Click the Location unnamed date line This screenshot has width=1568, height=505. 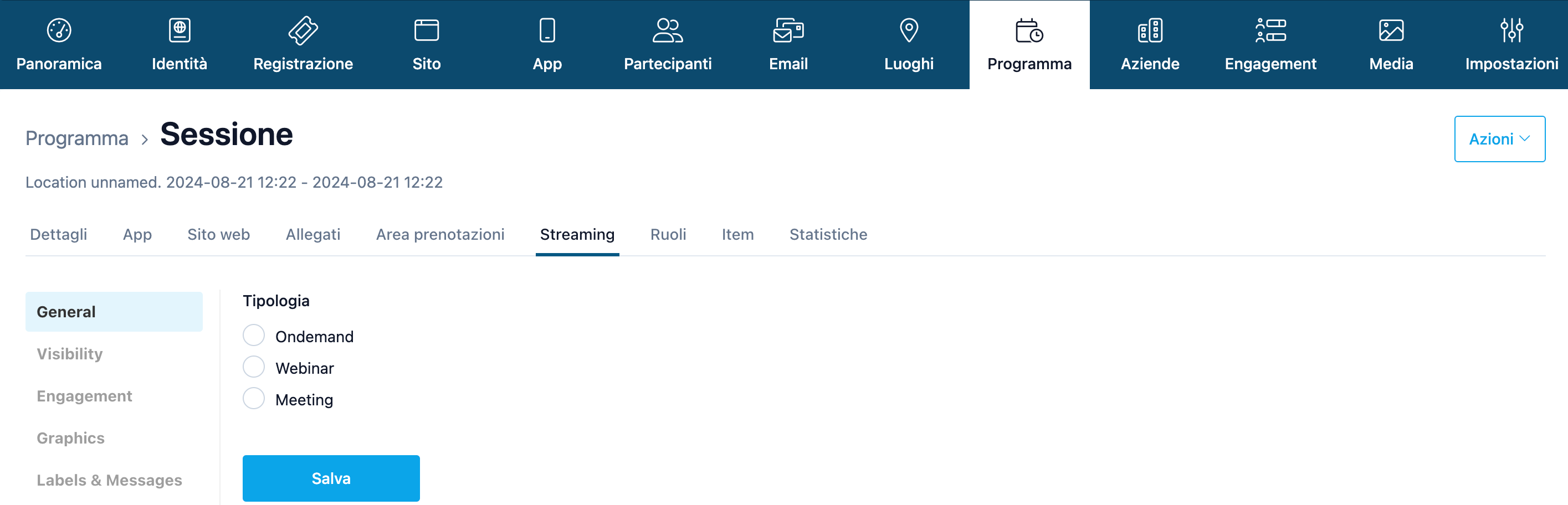click(x=234, y=182)
